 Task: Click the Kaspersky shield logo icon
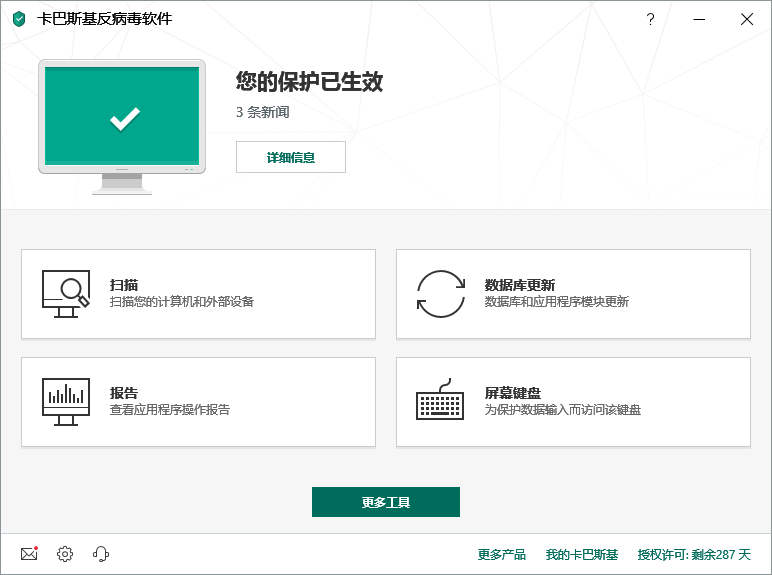19,19
